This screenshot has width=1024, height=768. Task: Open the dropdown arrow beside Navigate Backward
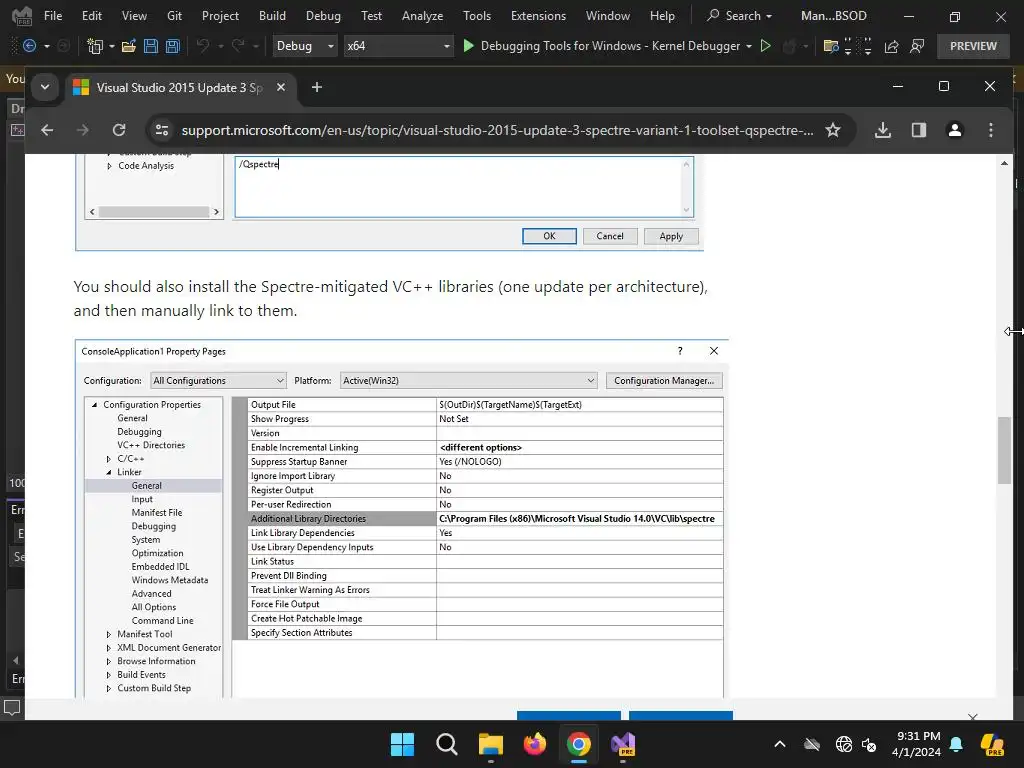click(46, 46)
